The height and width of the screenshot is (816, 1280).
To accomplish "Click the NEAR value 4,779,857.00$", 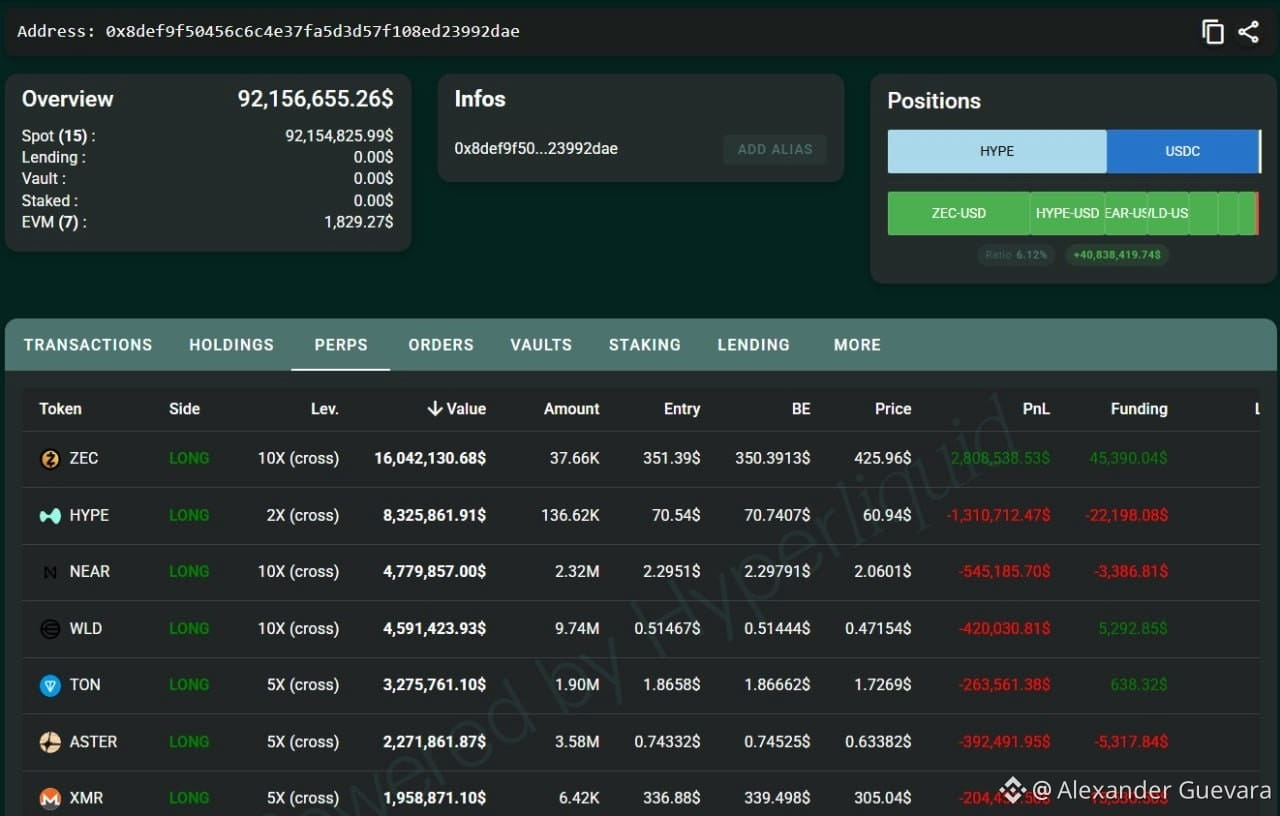I will coord(434,571).
